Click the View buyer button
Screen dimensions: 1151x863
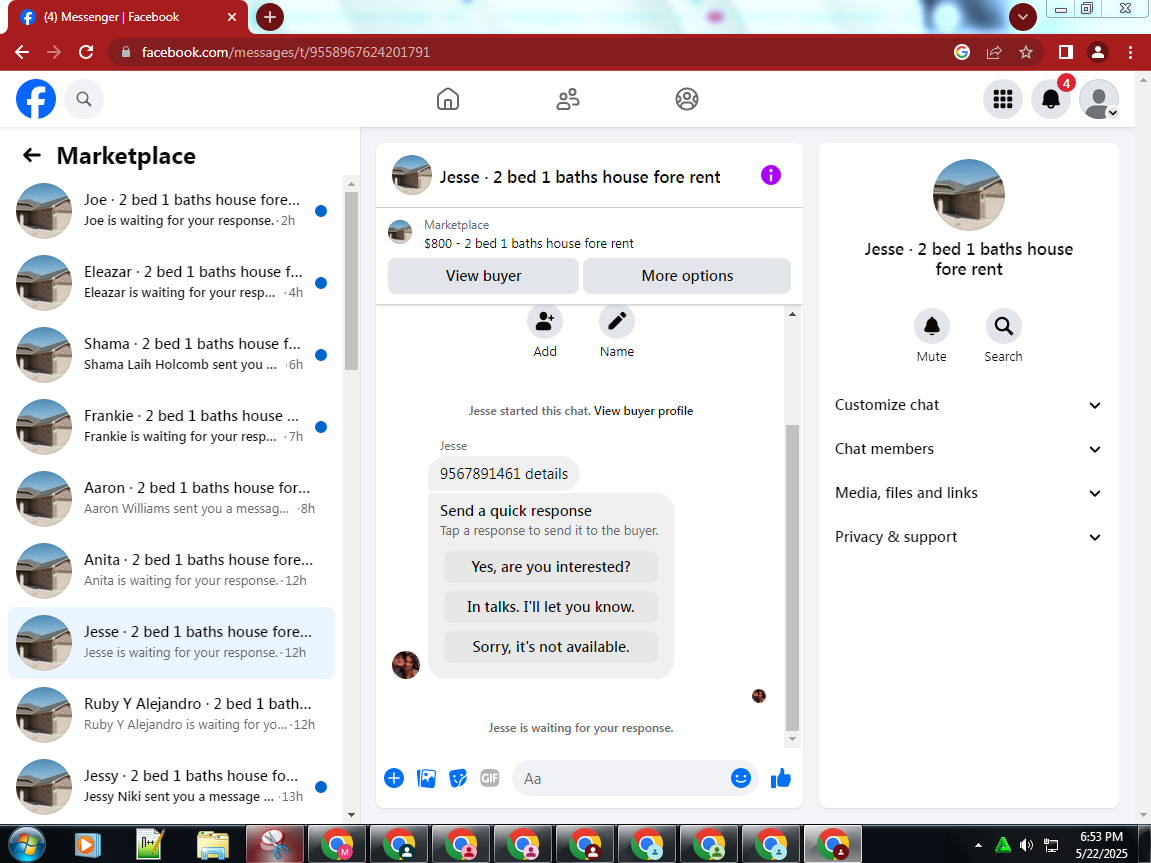tap(483, 276)
